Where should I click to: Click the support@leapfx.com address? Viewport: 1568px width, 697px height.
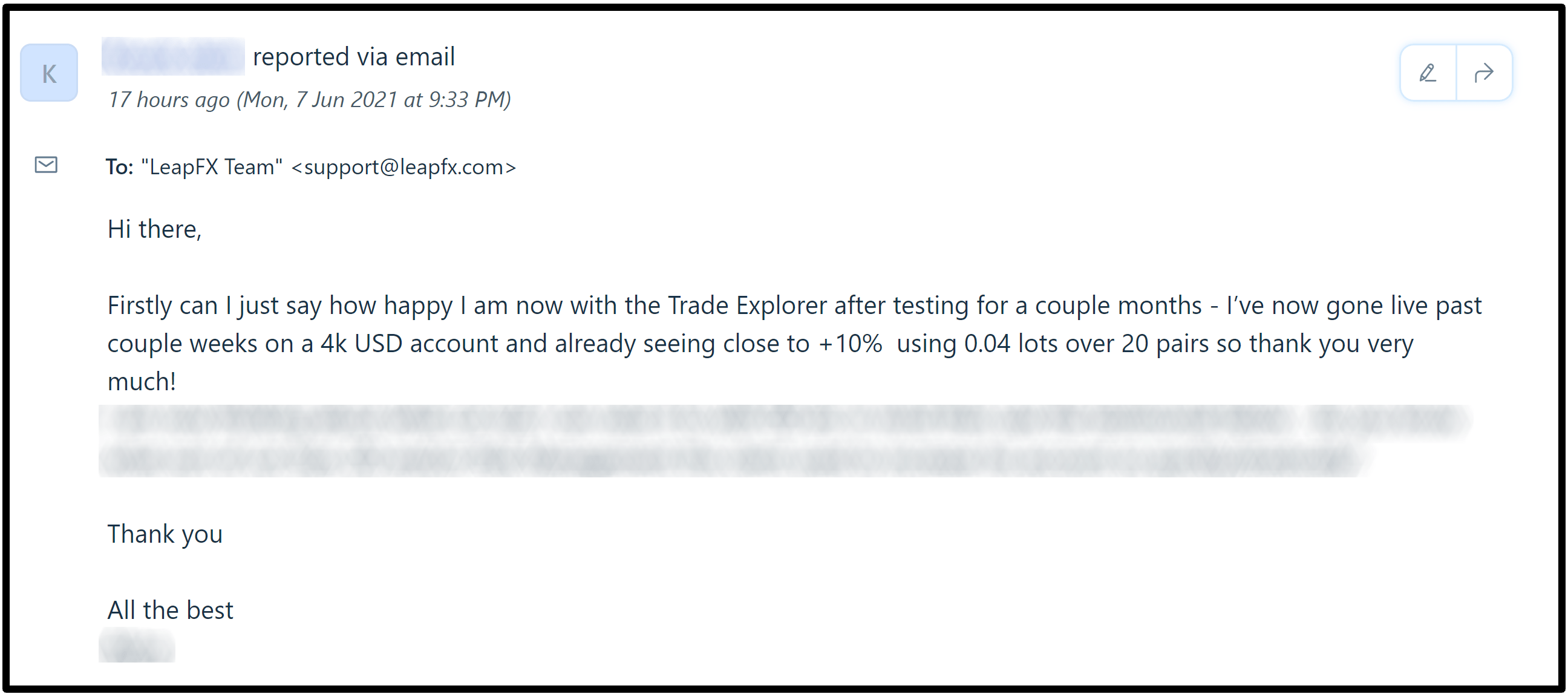[403, 167]
